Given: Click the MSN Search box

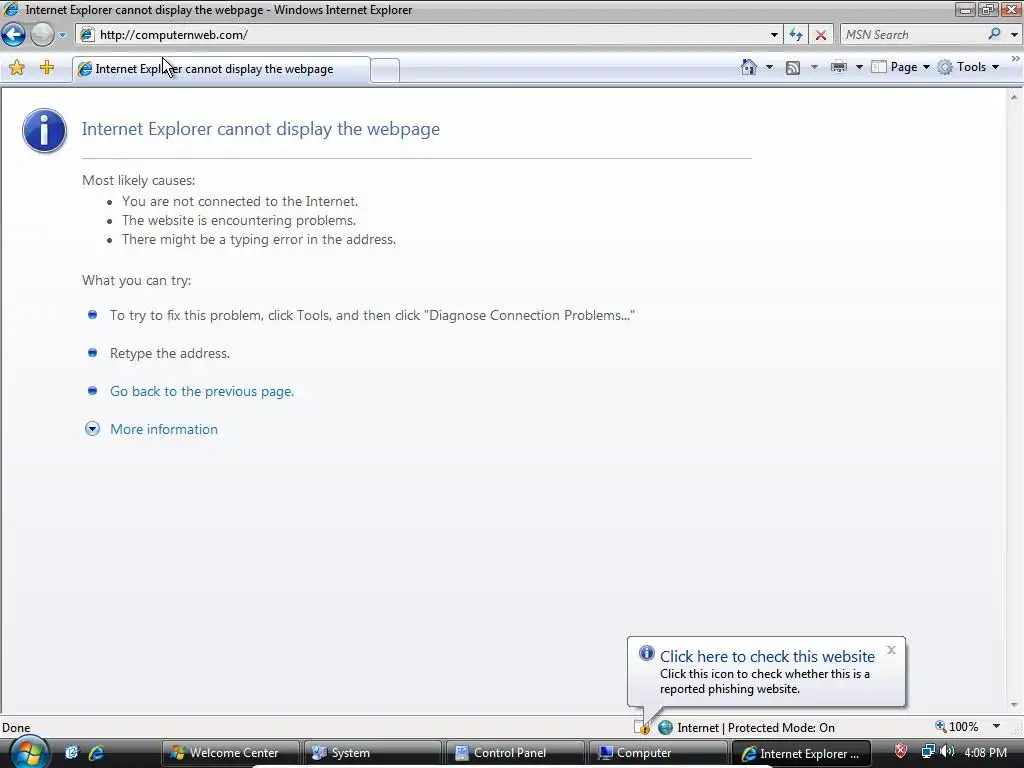Looking at the screenshot, I should [914, 35].
